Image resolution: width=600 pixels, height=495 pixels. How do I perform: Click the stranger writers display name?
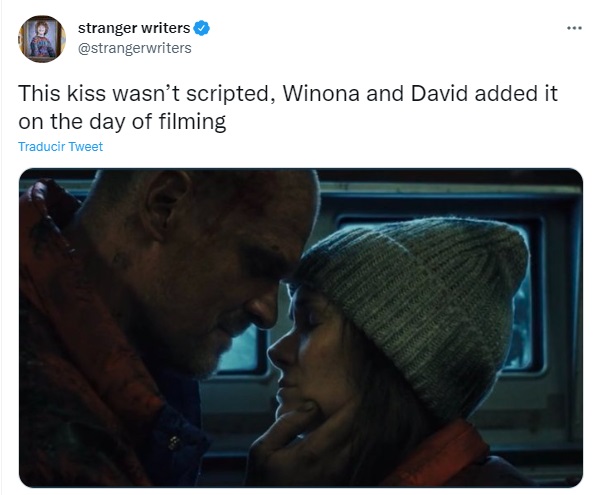point(134,28)
